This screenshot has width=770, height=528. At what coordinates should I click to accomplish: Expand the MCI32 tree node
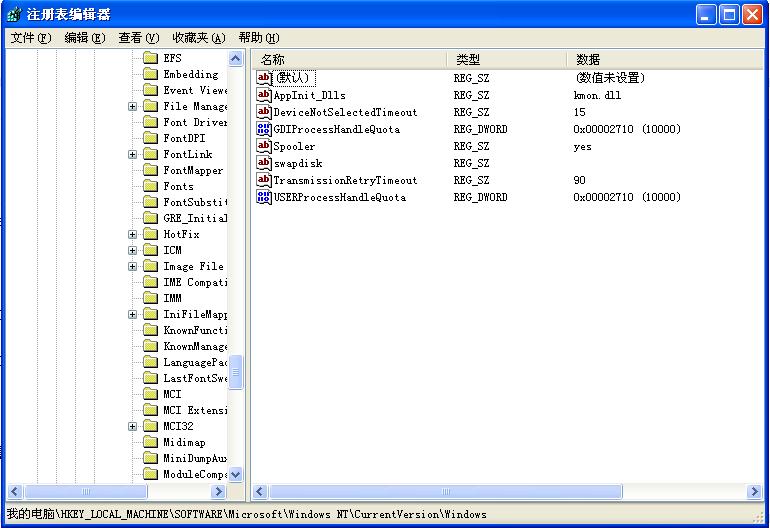pos(132,426)
